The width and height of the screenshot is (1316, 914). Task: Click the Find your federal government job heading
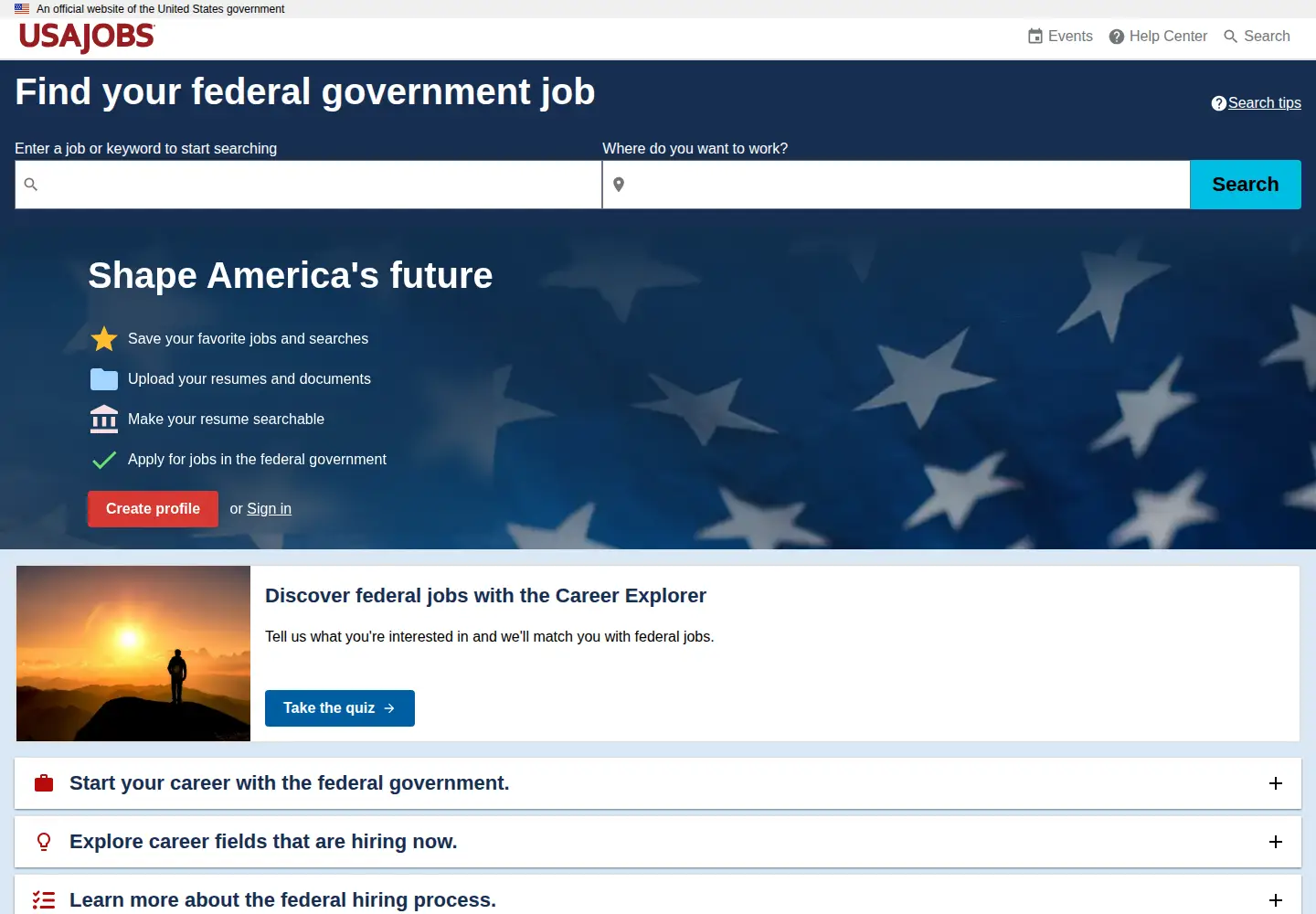(x=305, y=91)
